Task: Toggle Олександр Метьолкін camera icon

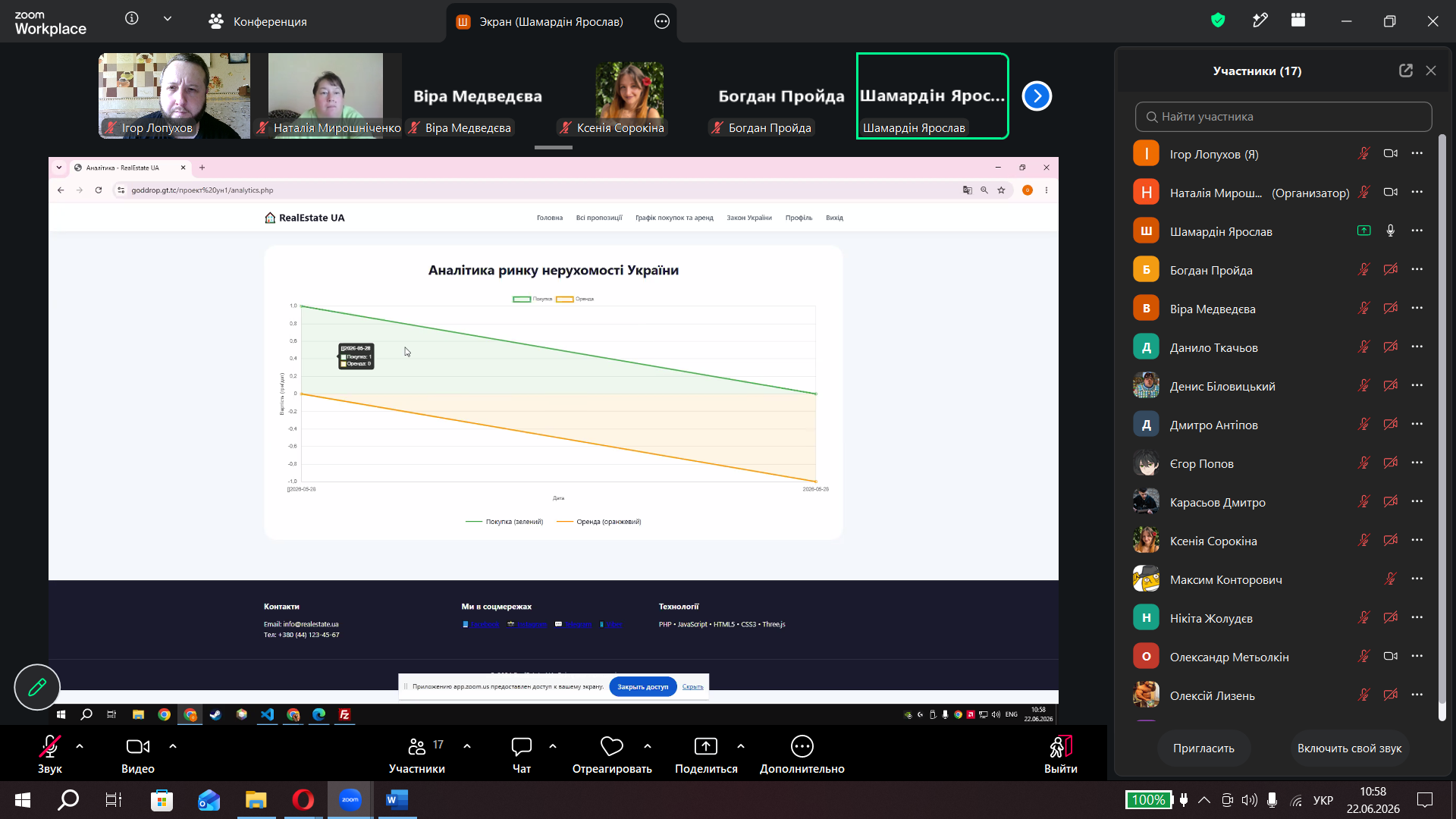Action: coord(1390,656)
